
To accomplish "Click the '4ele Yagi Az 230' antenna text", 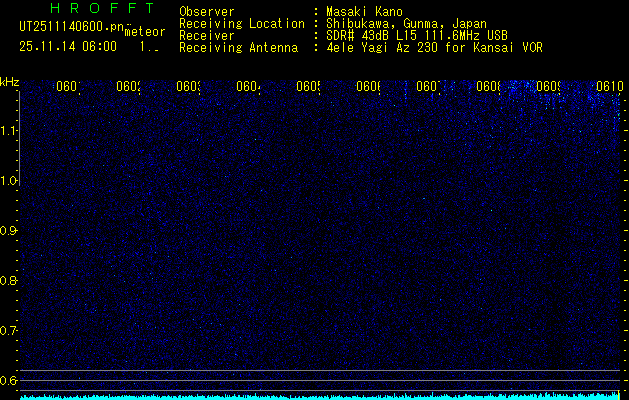I will (x=434, y=48).
